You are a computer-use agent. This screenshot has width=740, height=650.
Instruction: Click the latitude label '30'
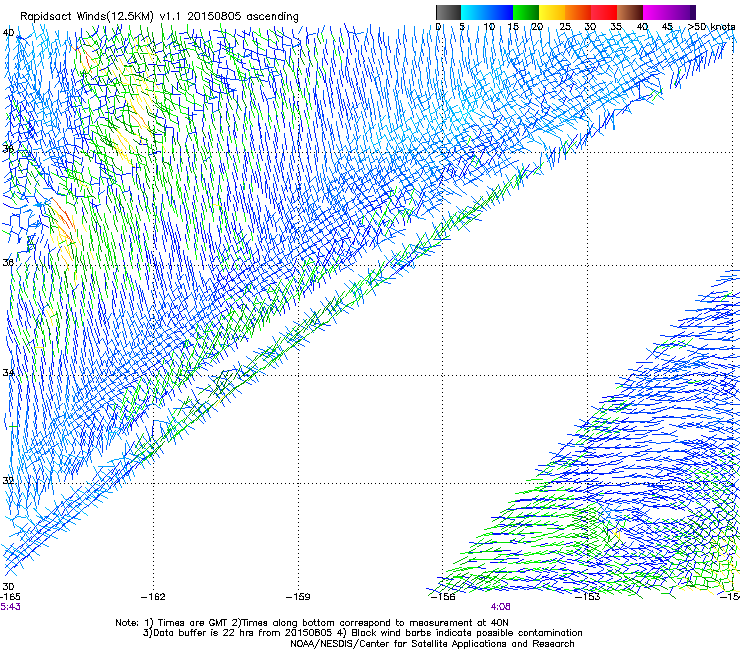8,587
